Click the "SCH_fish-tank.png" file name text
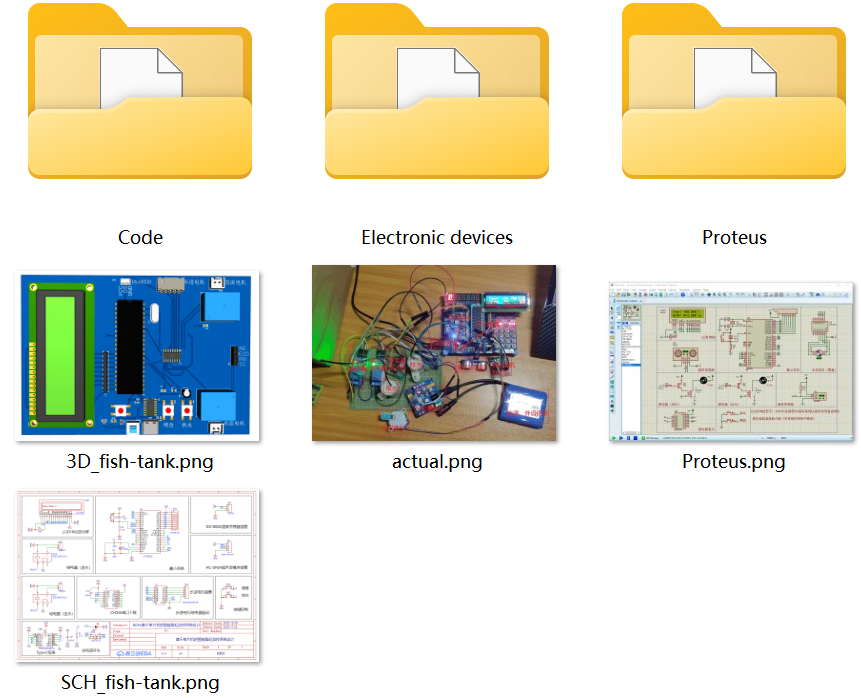Image resolution: width=861 pixels, height=698 pixels. click(139, 684)
